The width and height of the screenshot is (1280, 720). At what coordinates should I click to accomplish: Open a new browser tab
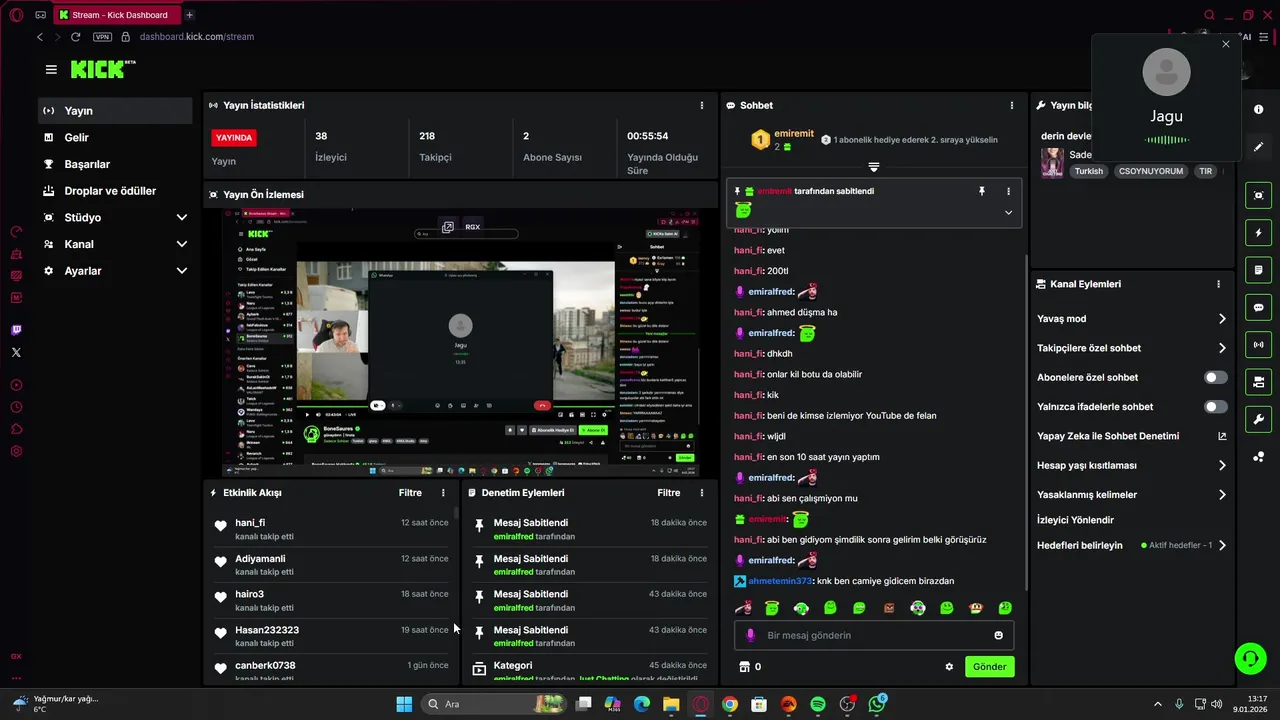pos(189,15)
